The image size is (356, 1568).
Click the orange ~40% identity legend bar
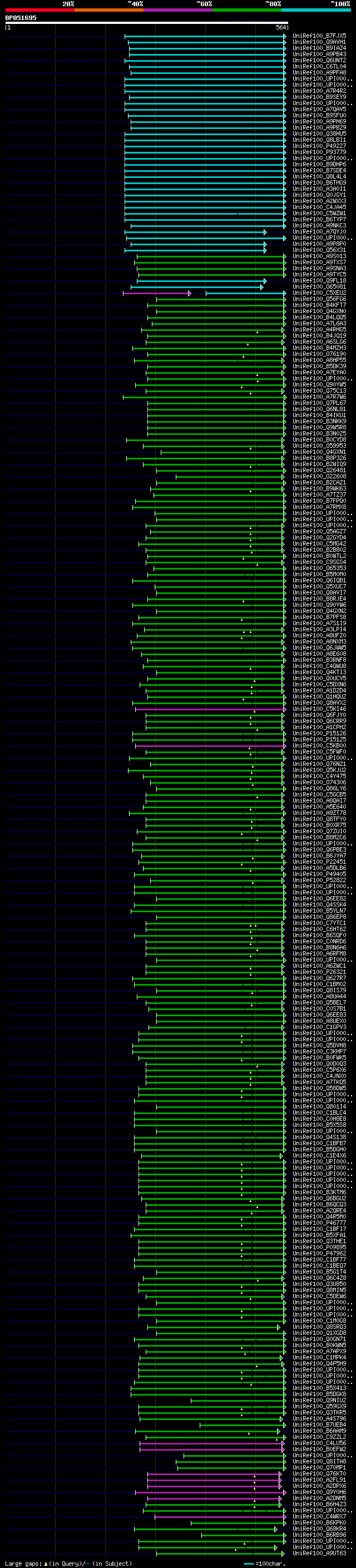(109, 10)
